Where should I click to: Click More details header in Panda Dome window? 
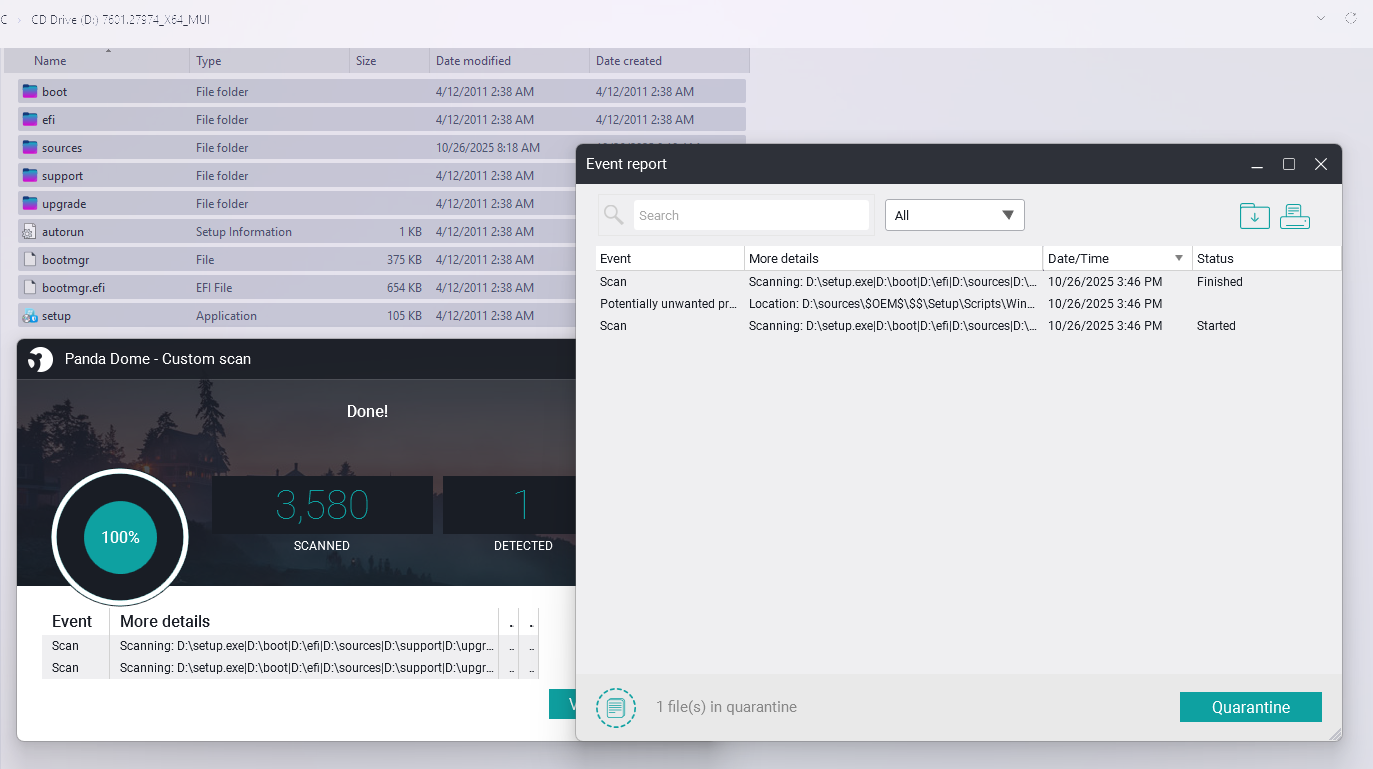click(165, 621)
